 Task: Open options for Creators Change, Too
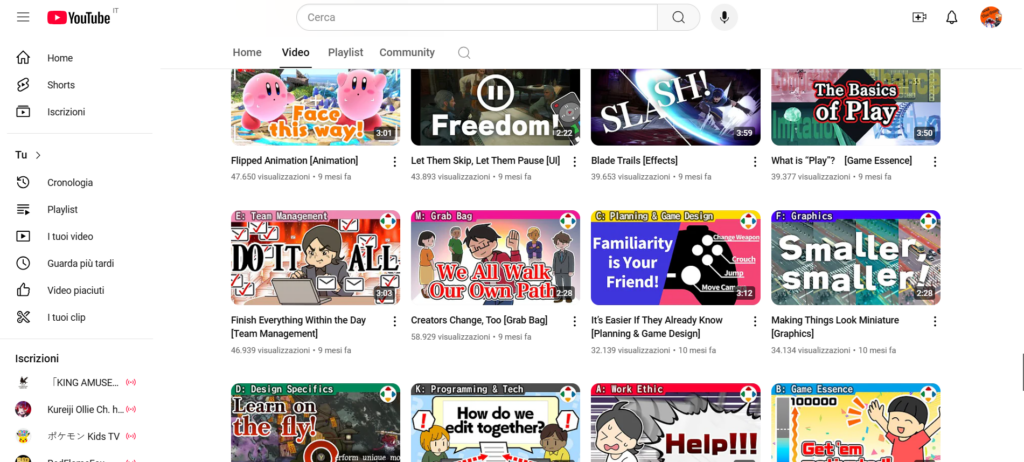pyautogui.click(x=575, y=321)
